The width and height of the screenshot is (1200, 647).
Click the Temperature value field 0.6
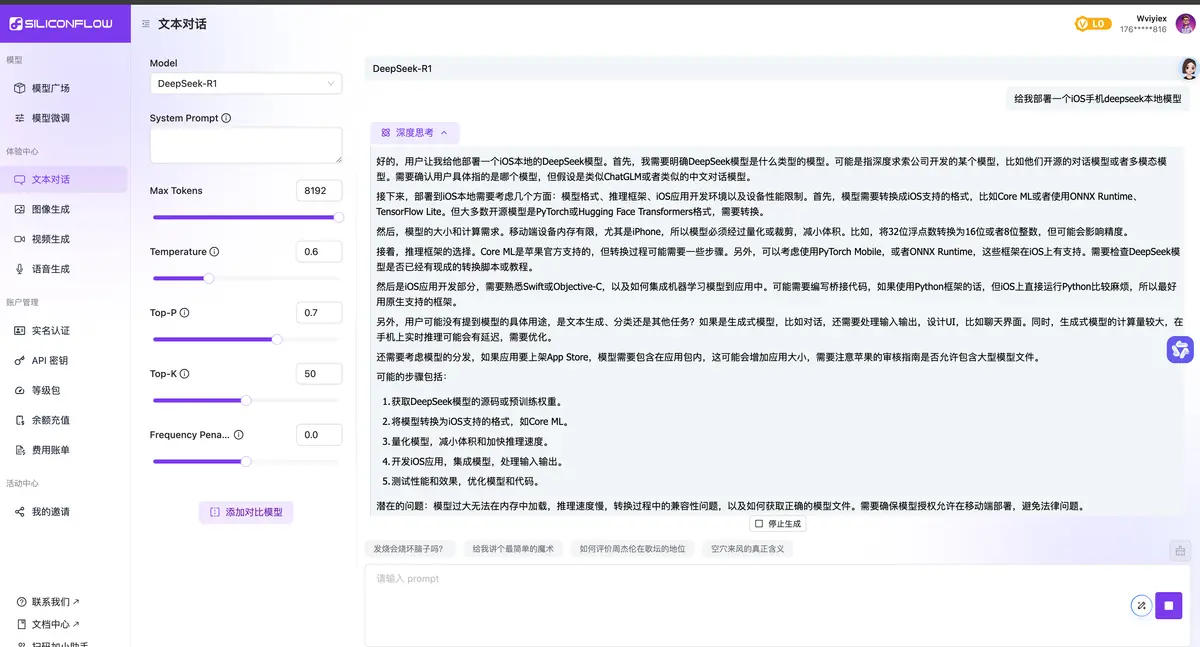click(319, 252)
